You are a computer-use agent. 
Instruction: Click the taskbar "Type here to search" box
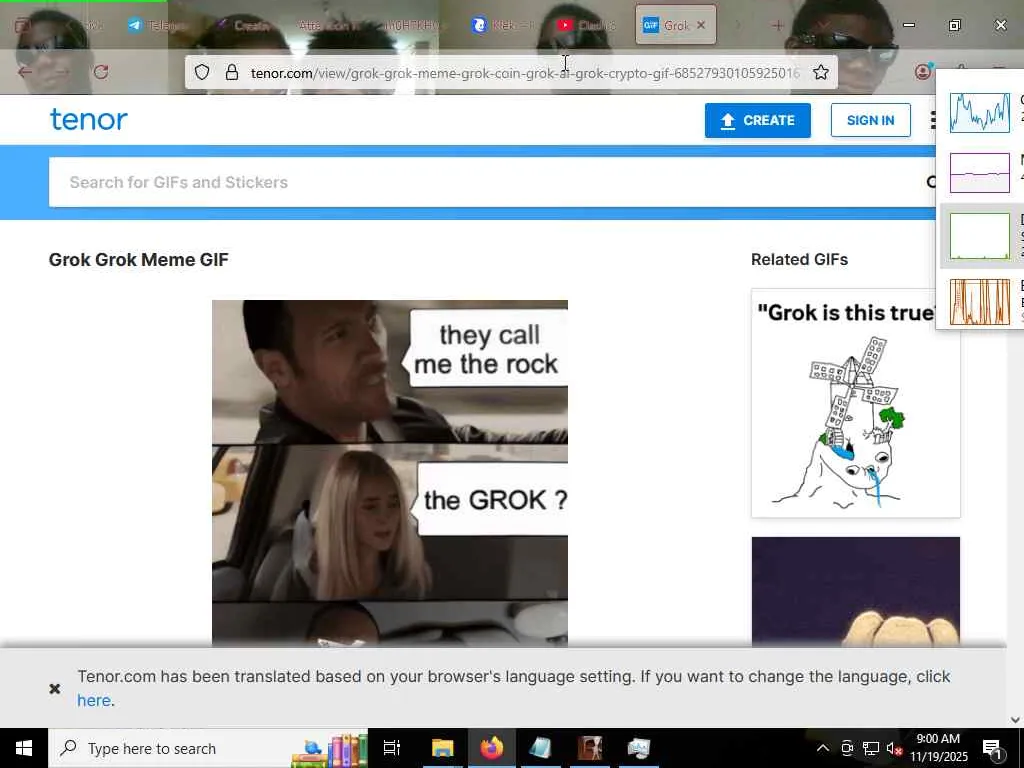[208, 748]
